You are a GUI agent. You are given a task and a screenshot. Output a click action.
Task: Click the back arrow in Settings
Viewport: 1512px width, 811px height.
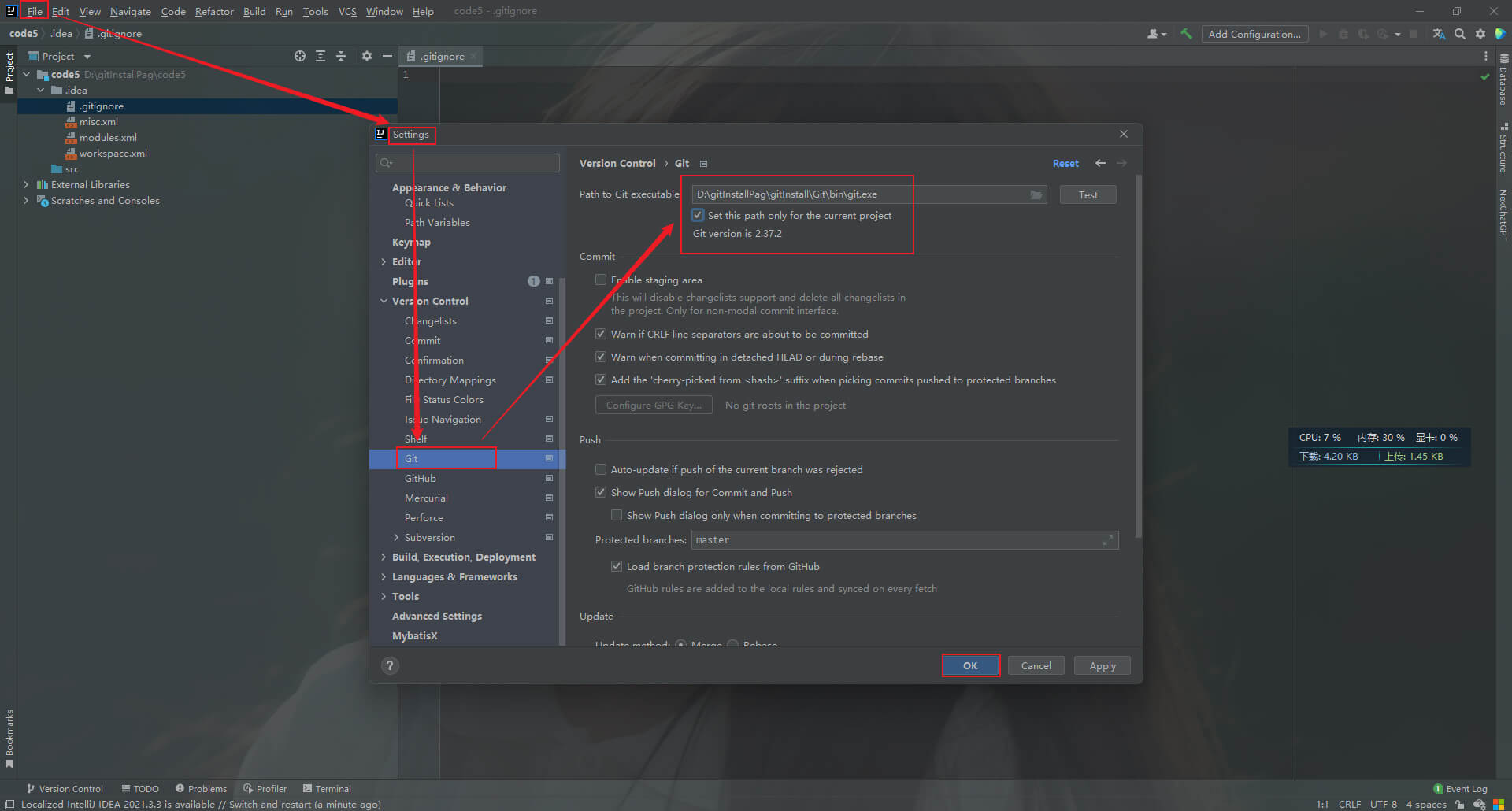point(1100,163)
